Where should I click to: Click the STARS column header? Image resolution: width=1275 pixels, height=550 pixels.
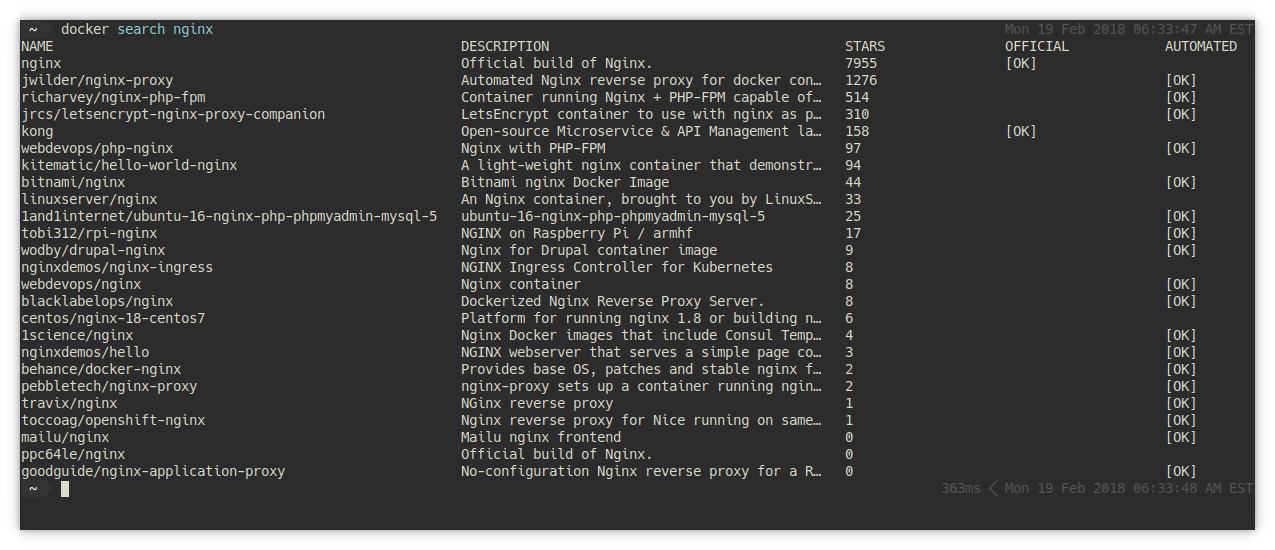coord(865,46)
